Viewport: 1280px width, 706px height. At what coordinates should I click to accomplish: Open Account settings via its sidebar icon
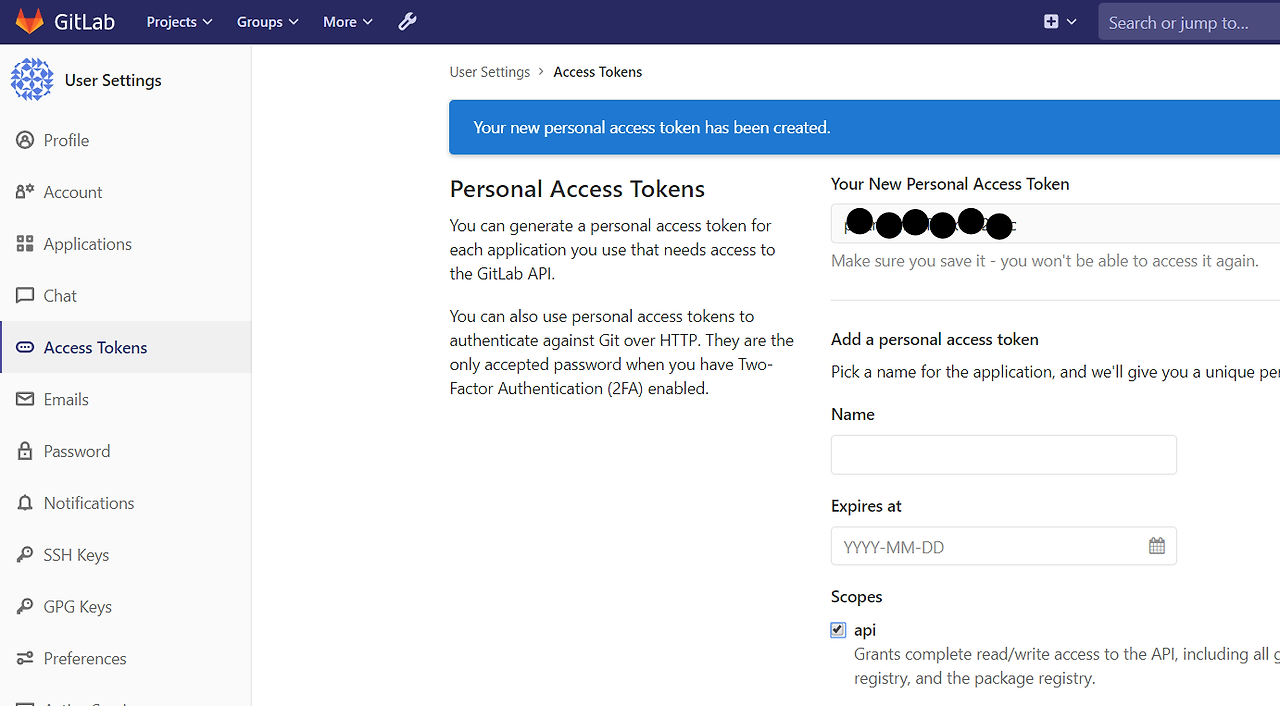pos(24,192)
